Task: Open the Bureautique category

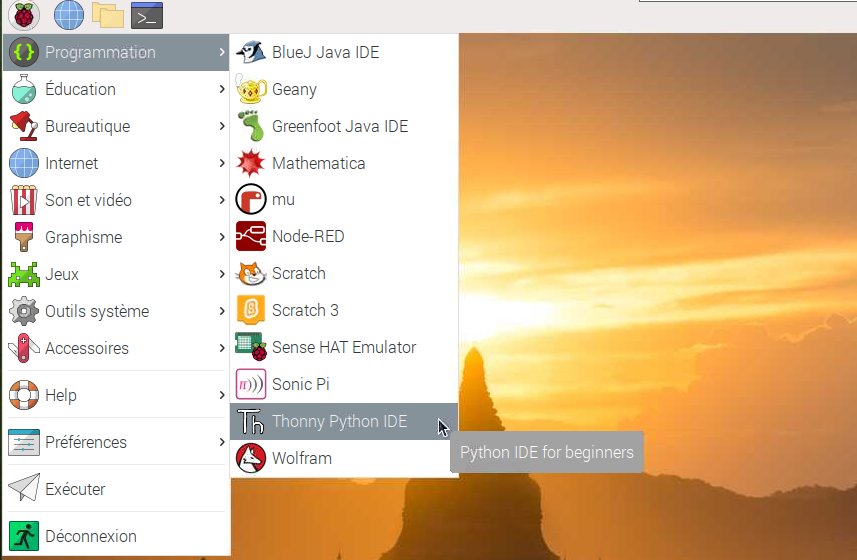Action: 116,126
